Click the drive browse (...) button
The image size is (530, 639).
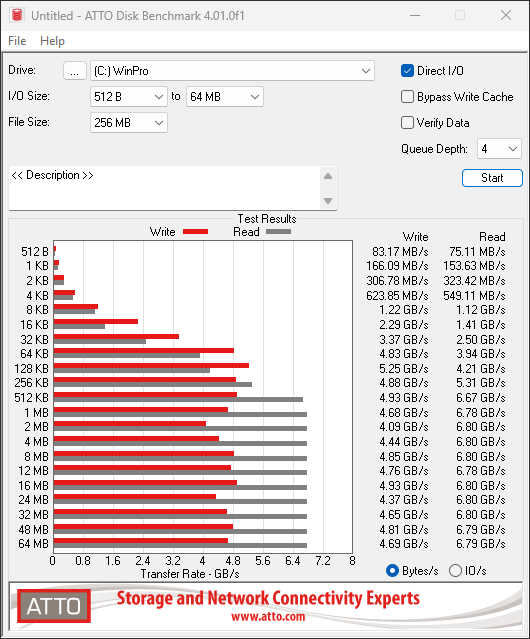(75, 71)
